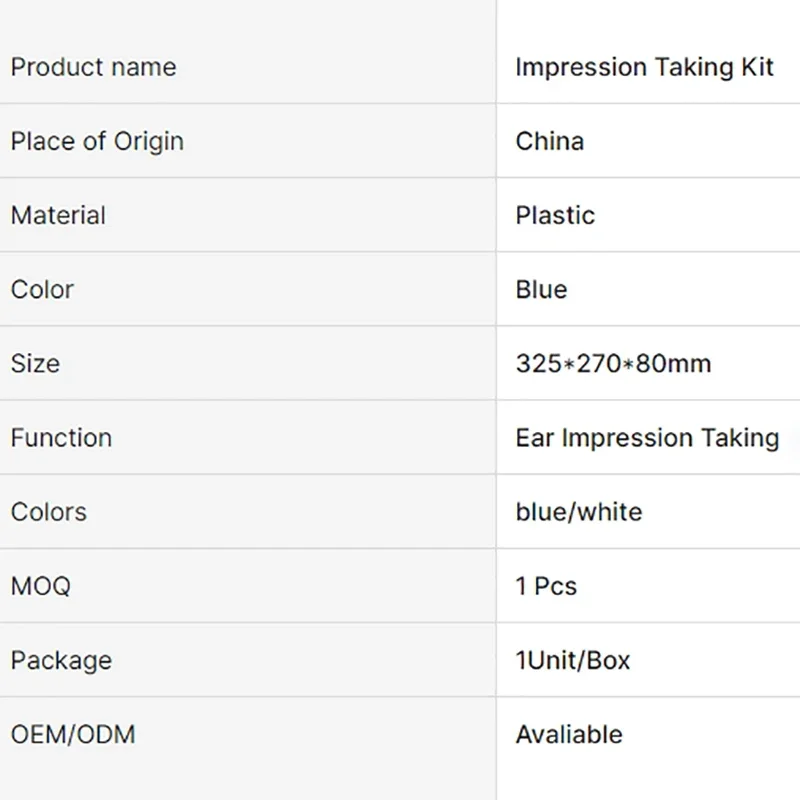Screen dimensions: 800x800
Task: Click the Colors label
Action: coord(49,512)
